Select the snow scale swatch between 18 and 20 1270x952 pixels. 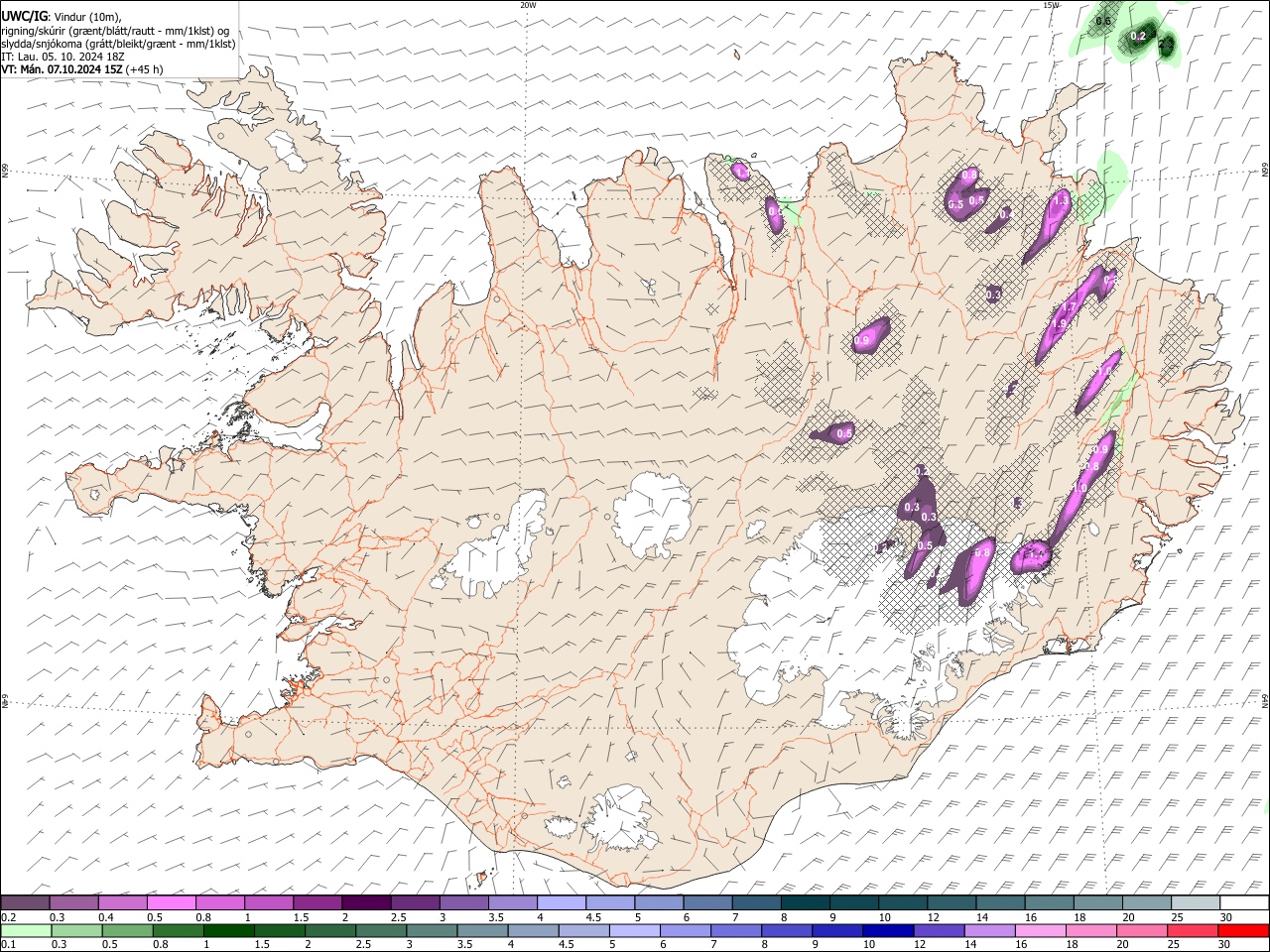pos(1096,902)
